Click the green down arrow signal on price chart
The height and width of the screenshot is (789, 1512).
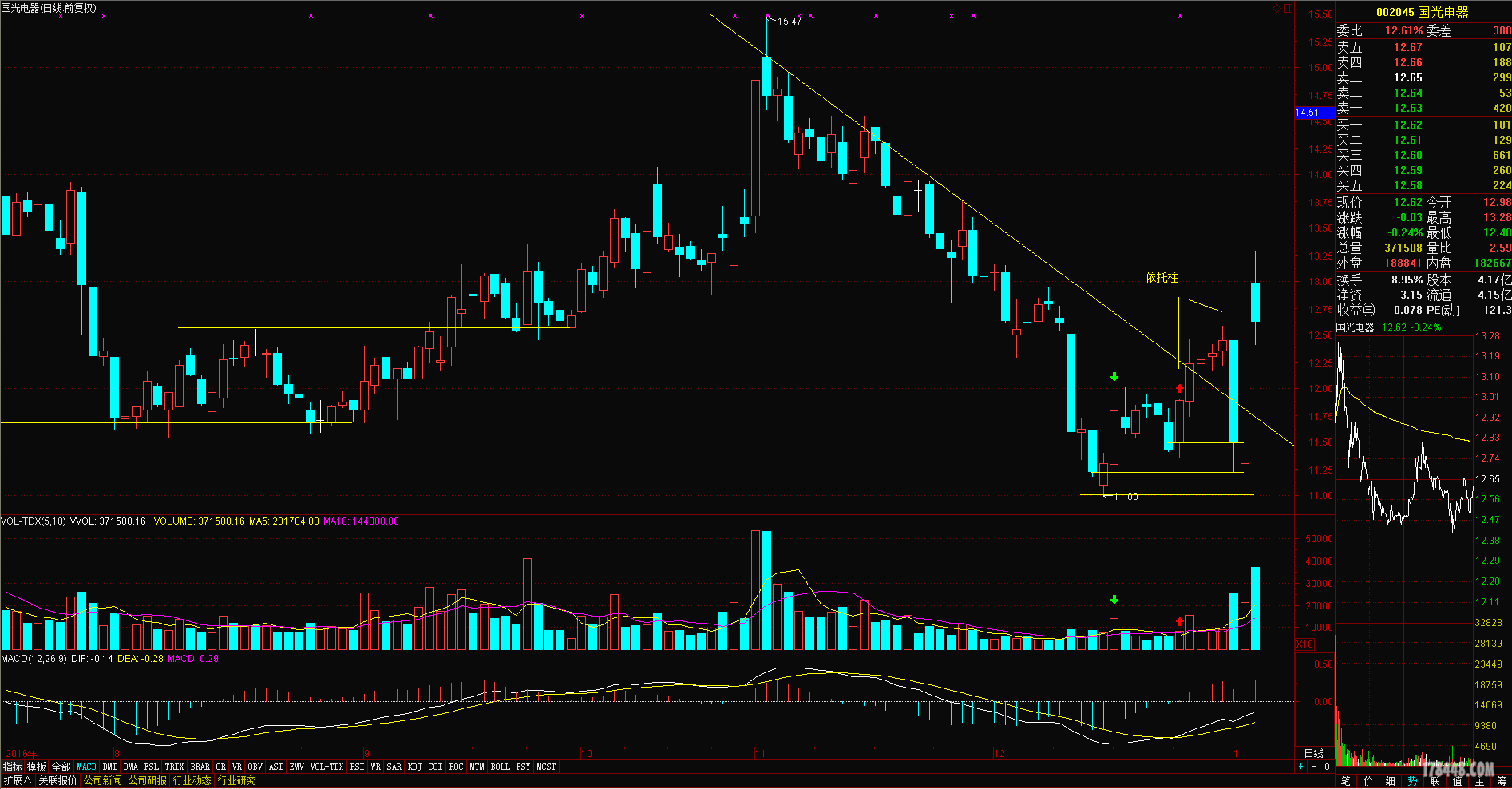(1114, 376)
